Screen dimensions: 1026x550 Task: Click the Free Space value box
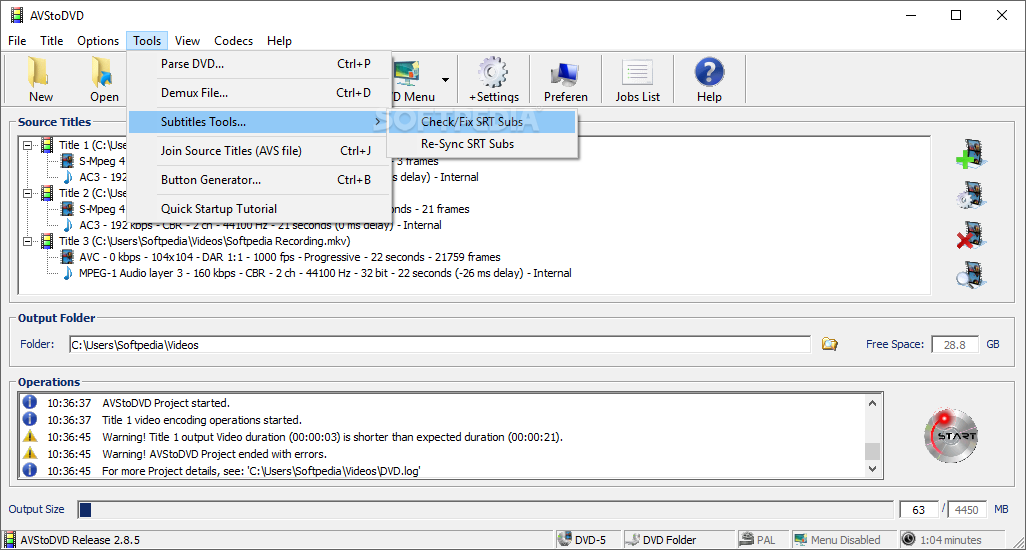[x=954, y=345]
